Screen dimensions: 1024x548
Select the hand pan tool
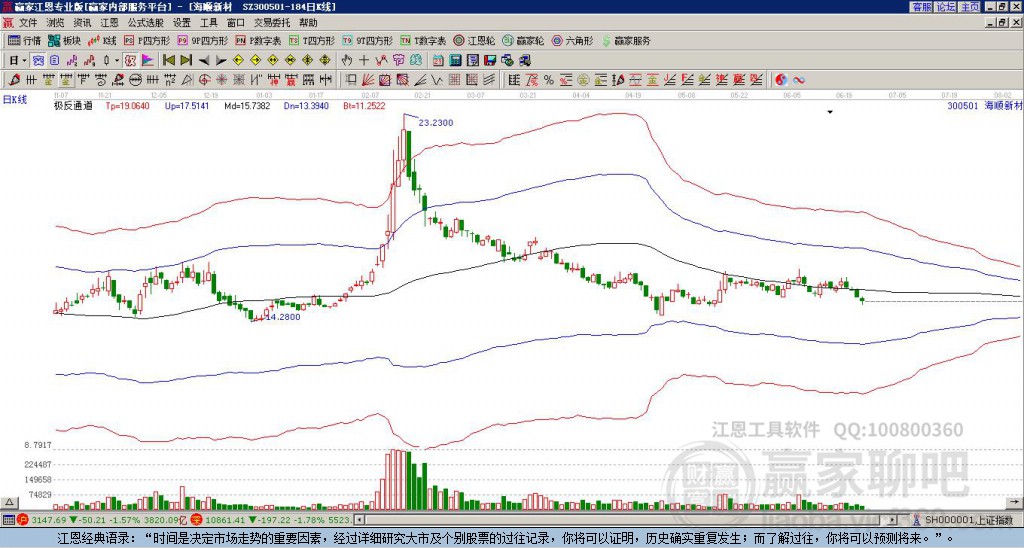pyautogui.click(x=346, y=60)
